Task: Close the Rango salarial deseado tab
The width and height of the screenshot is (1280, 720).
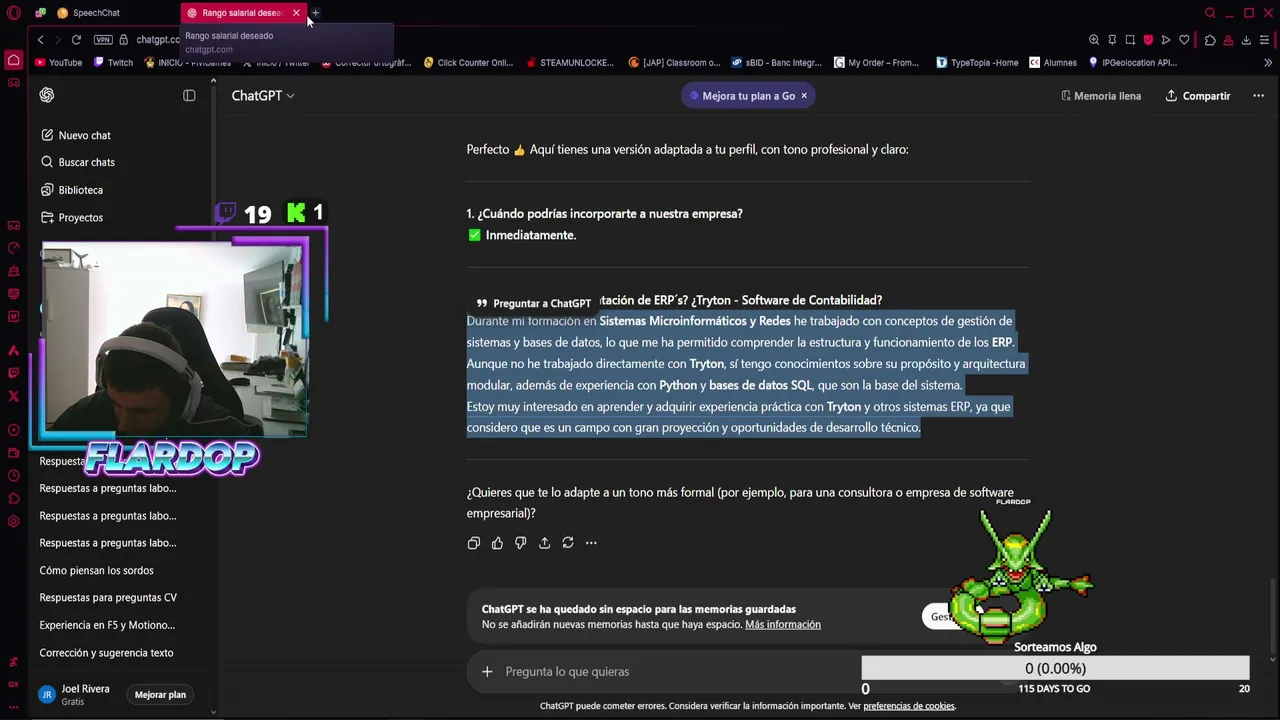Action: pos(296,13)
